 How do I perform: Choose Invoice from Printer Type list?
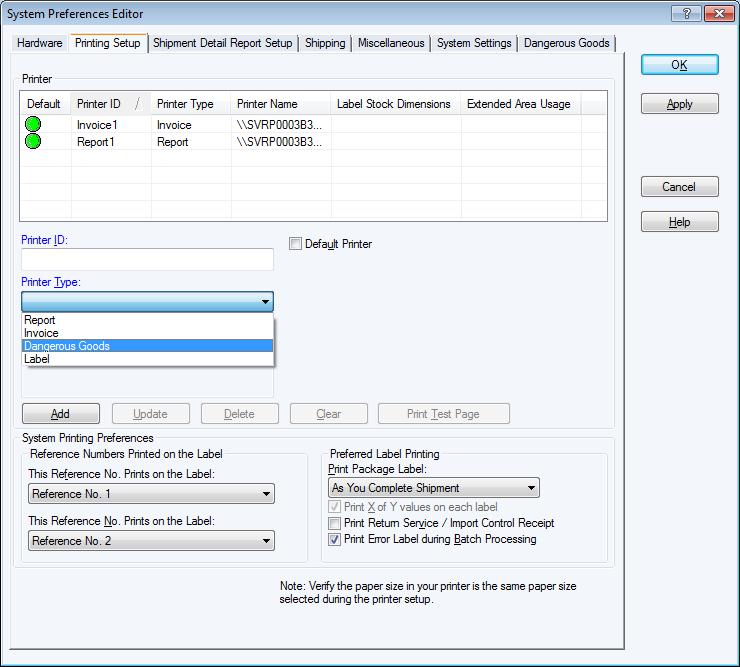(x=147, y=333)
